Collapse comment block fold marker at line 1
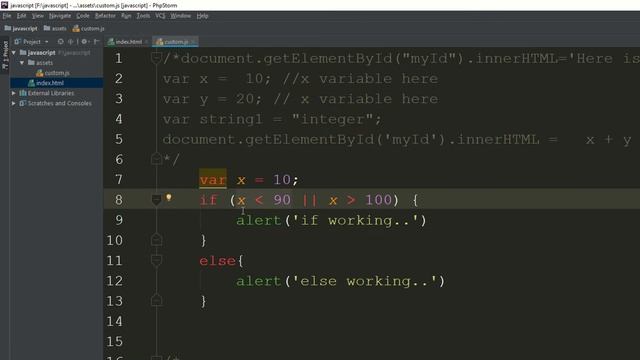 [156, 58]
